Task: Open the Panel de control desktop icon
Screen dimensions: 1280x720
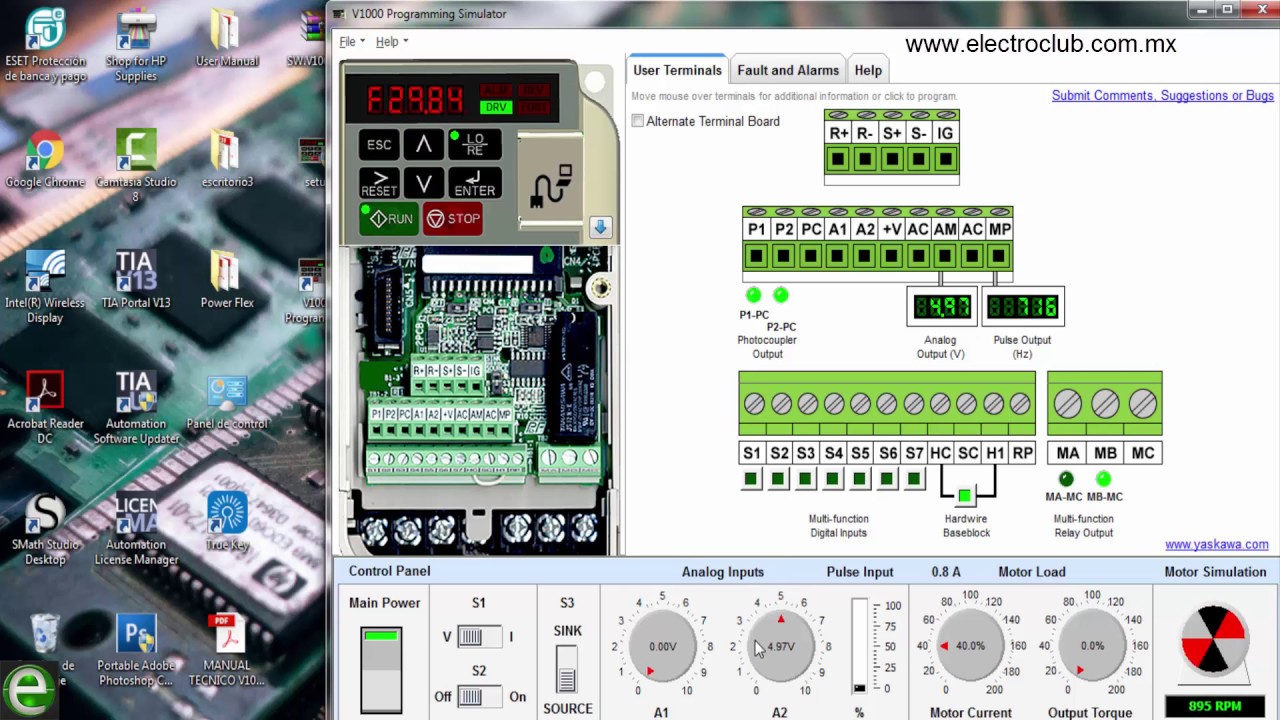Action: [x=227, y=402]
